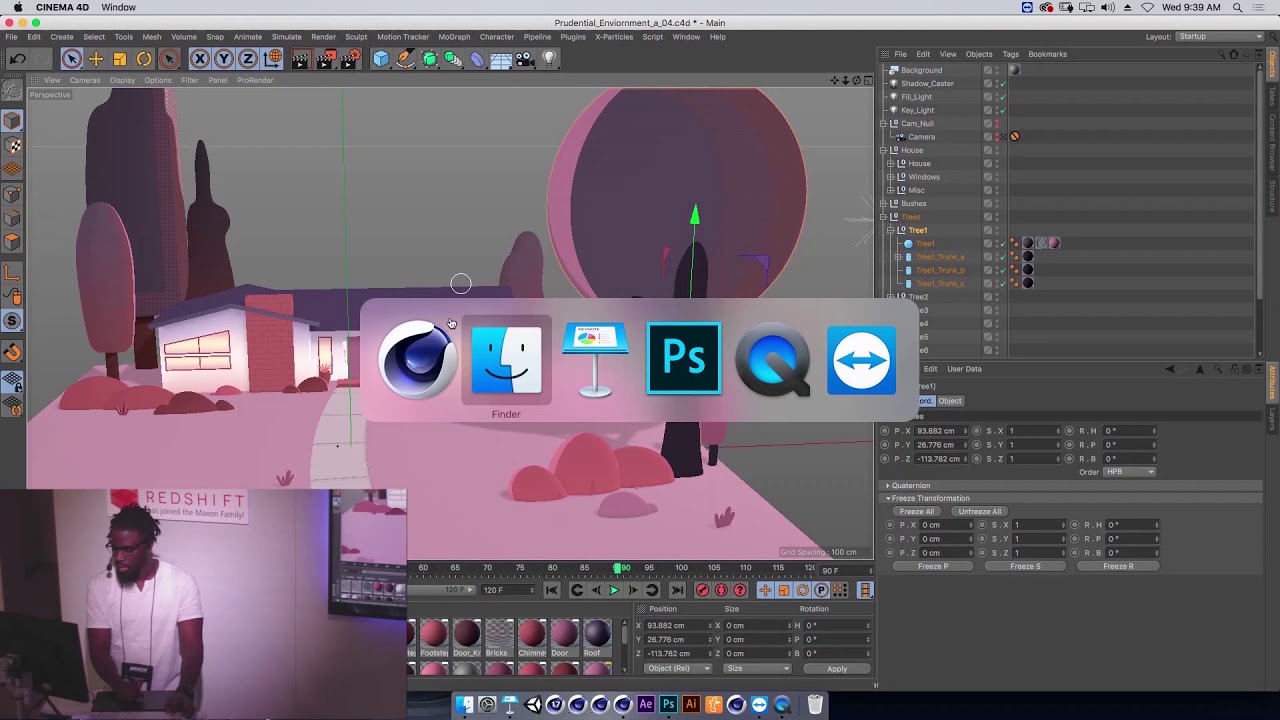Toggle Cam_Null visibility dots
Screen dimensions: 1280x720
tap(997, 124)
